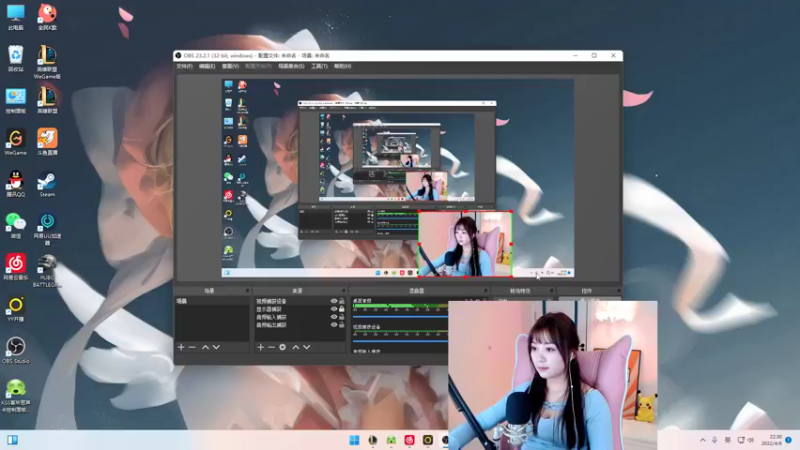Toggle the lock on the 视频捕获设备 source
This screenshot has width=800, height=450.
click(341, 301)
